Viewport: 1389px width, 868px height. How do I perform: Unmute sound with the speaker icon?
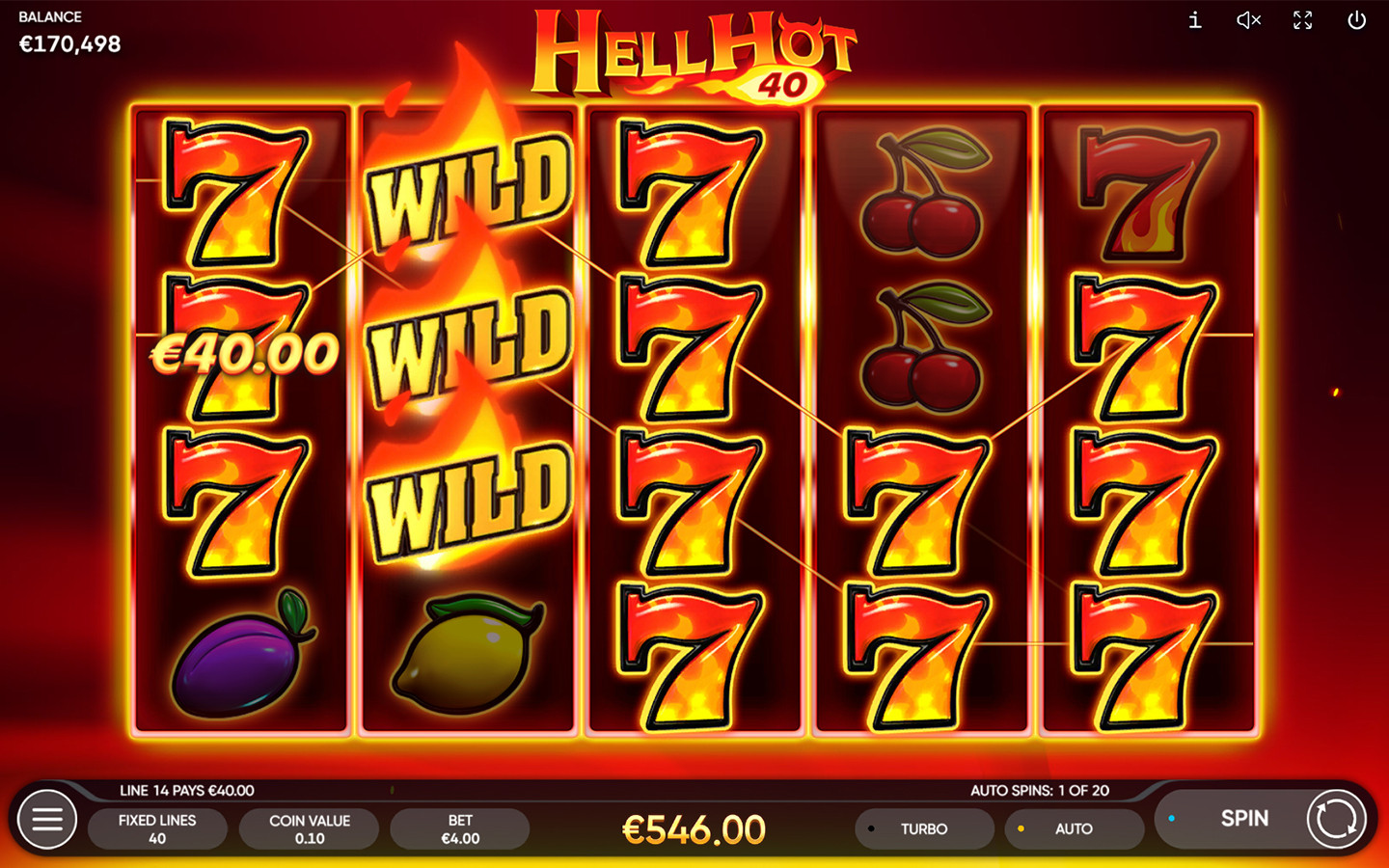pyautogui.click(x=1248, y=20)
